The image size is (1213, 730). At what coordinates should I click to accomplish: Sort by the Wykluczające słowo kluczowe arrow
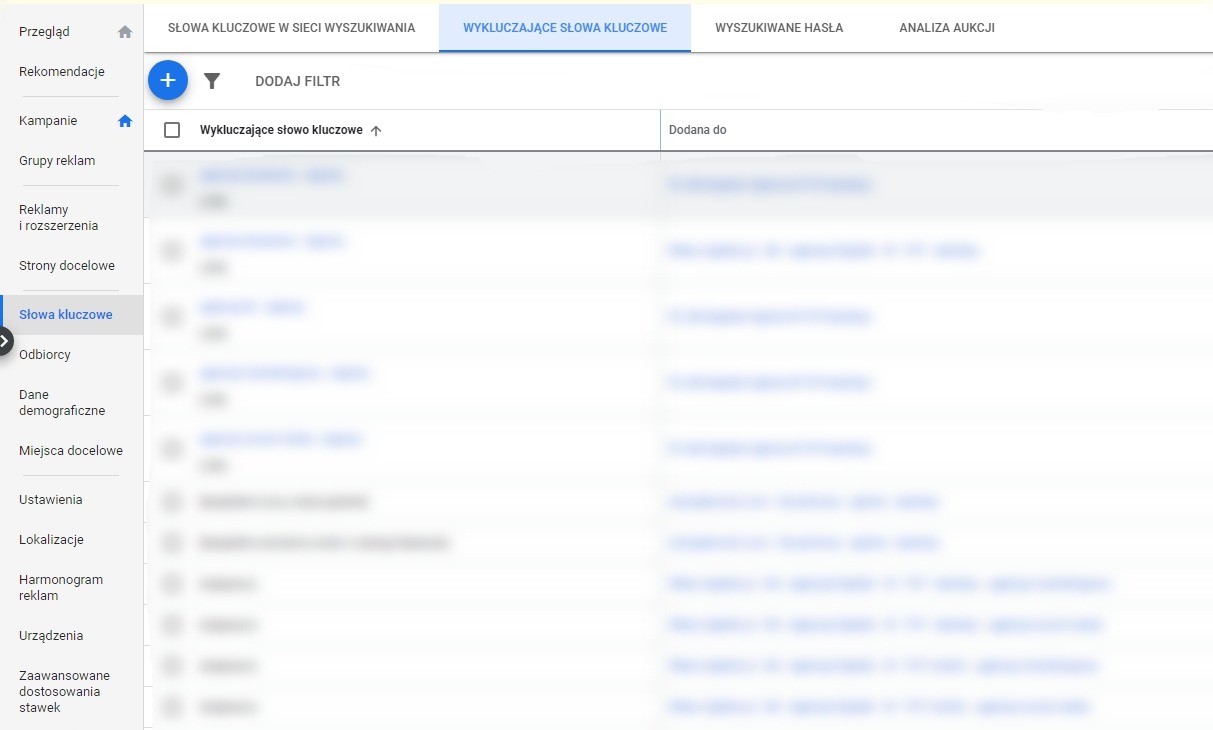(376, 131)
